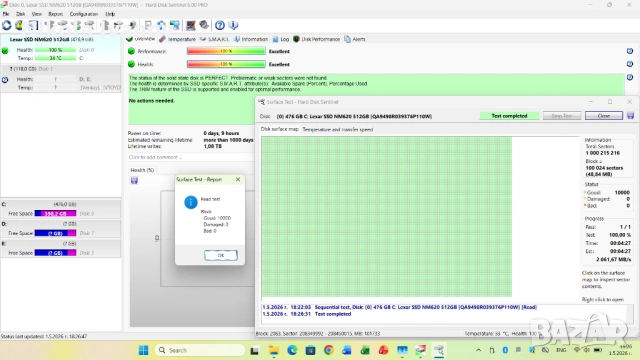This screenshot has height=360, width=640.
Task: Launch Microsoft Edge from the taskbar
Action: (x=292, y=350)
